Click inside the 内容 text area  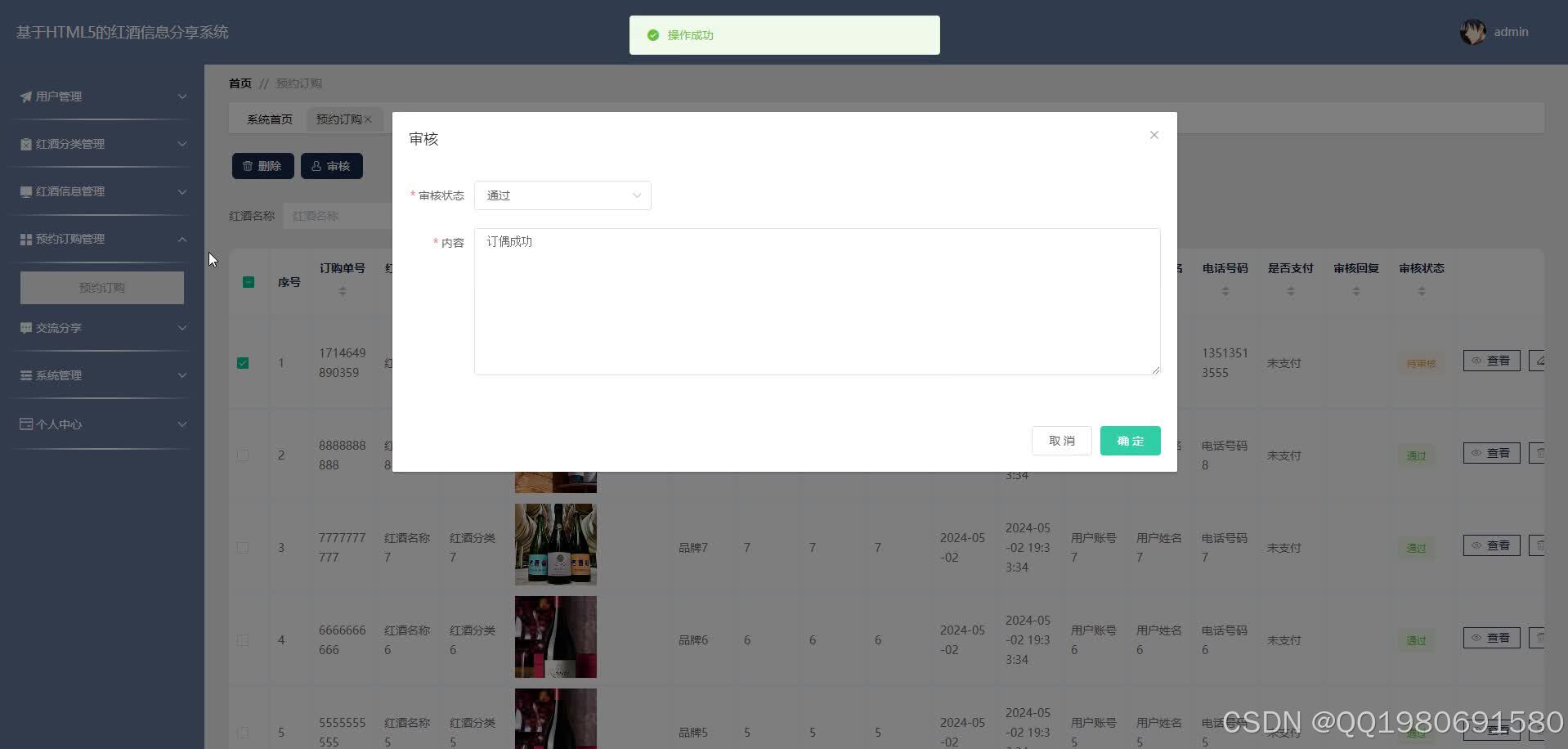tap(817, 302)
